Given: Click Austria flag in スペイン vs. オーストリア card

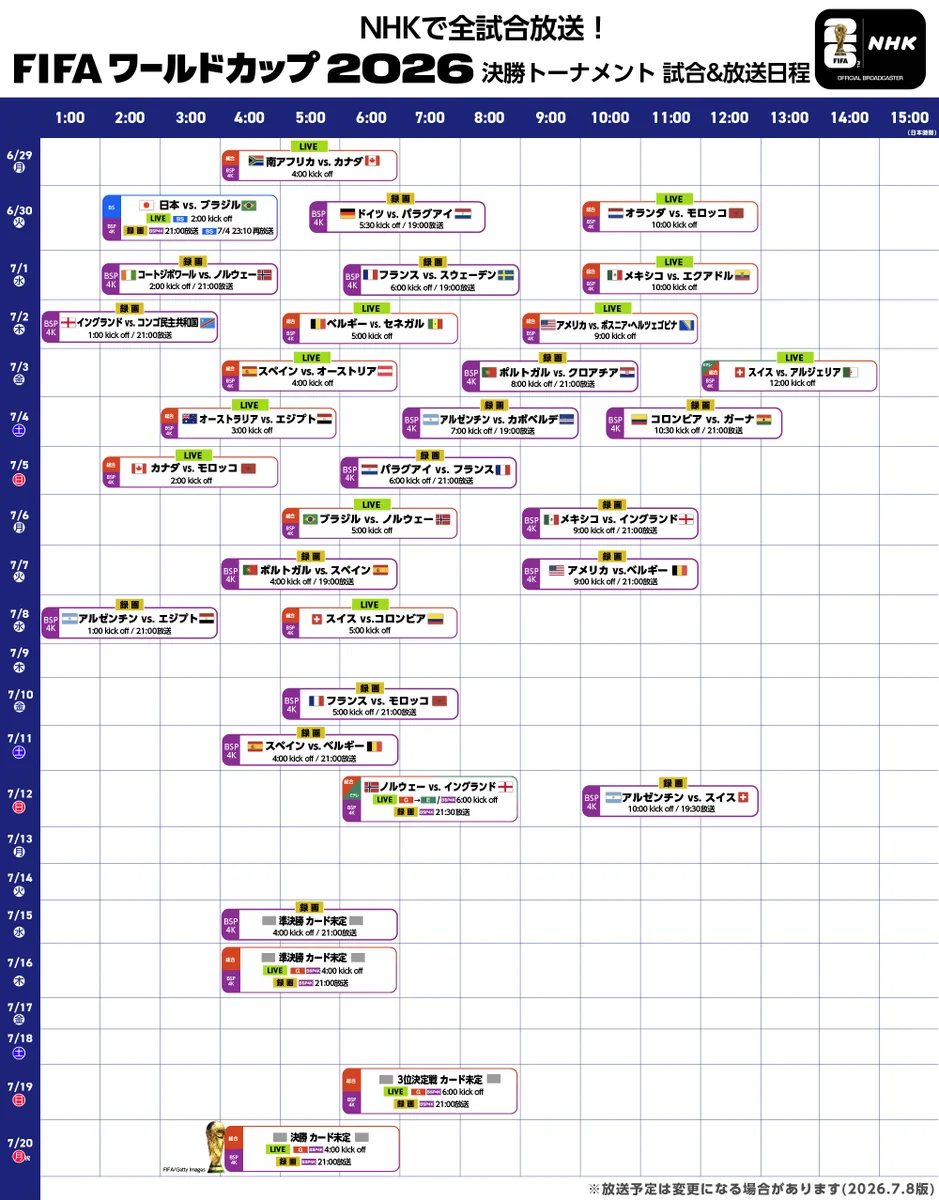Looking at the screenshot, I should point(386,371).
